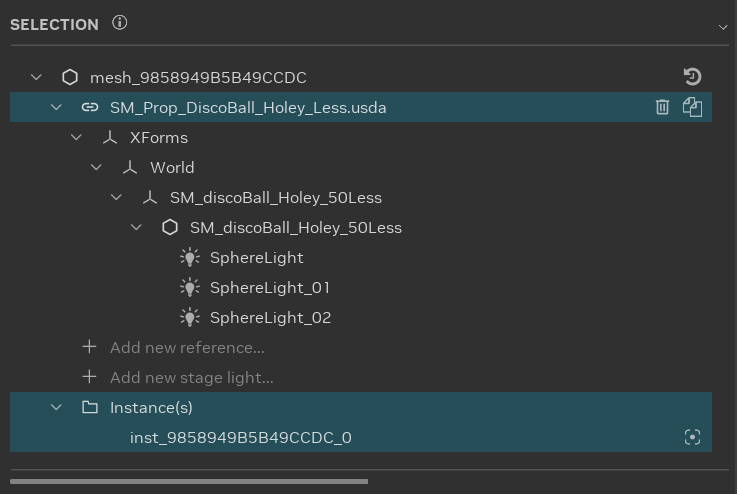Viewport: 737px width, 494px height.
Task: Click the plus icon for new stage light
Action: (x=90, y=377)
